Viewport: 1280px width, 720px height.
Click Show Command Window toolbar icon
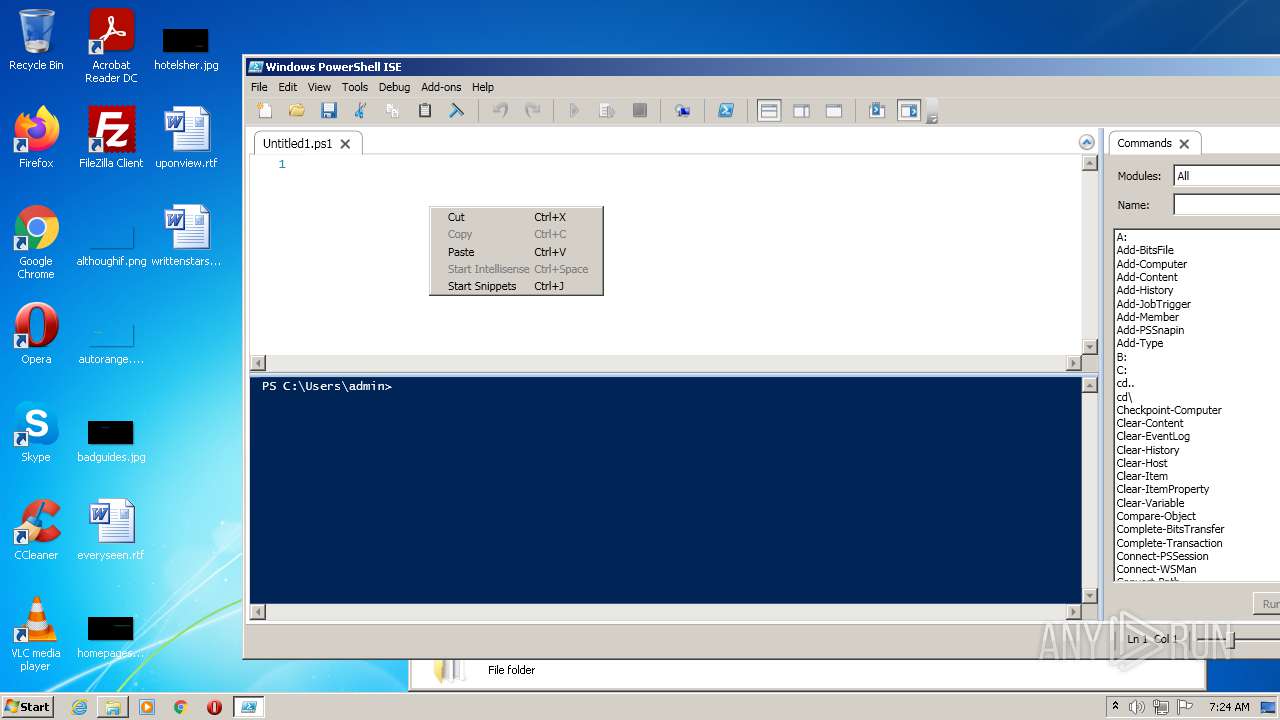pyautogui.click(x=876, y=111)
